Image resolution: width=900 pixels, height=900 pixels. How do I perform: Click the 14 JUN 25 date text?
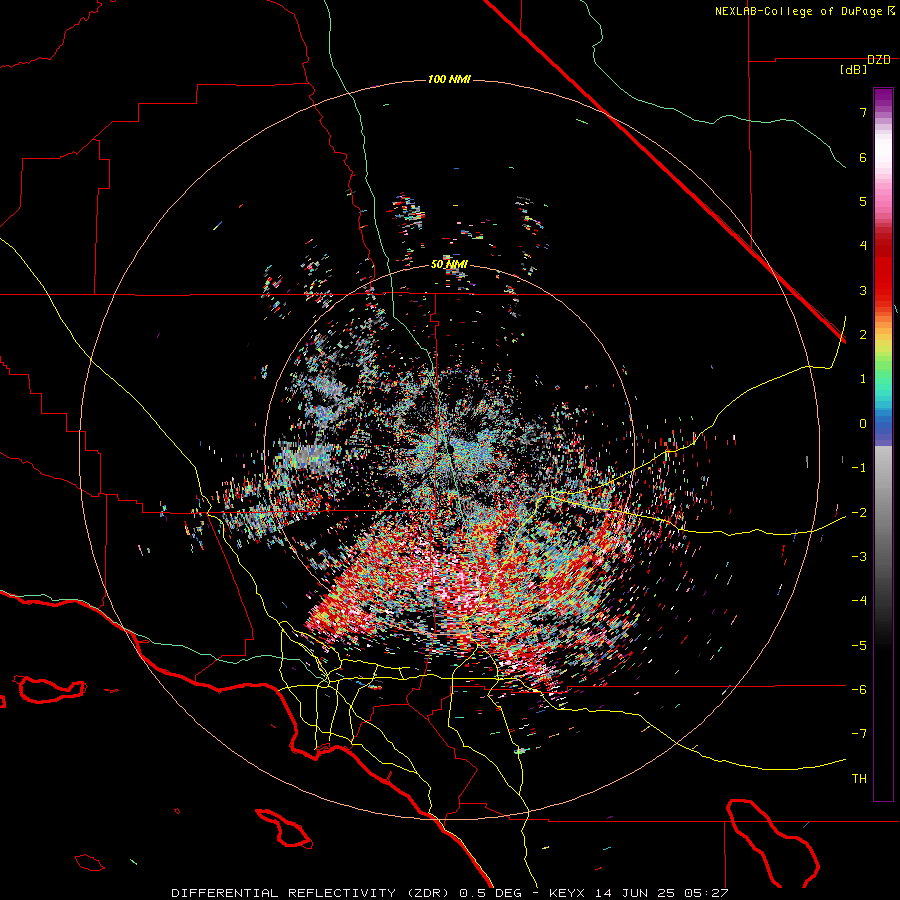tap(634, 893)
